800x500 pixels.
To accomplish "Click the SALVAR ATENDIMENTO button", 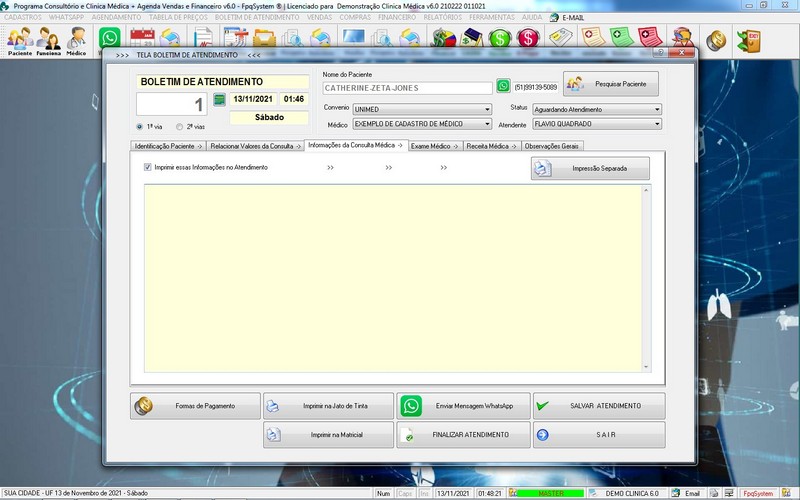I will [598, 406].
